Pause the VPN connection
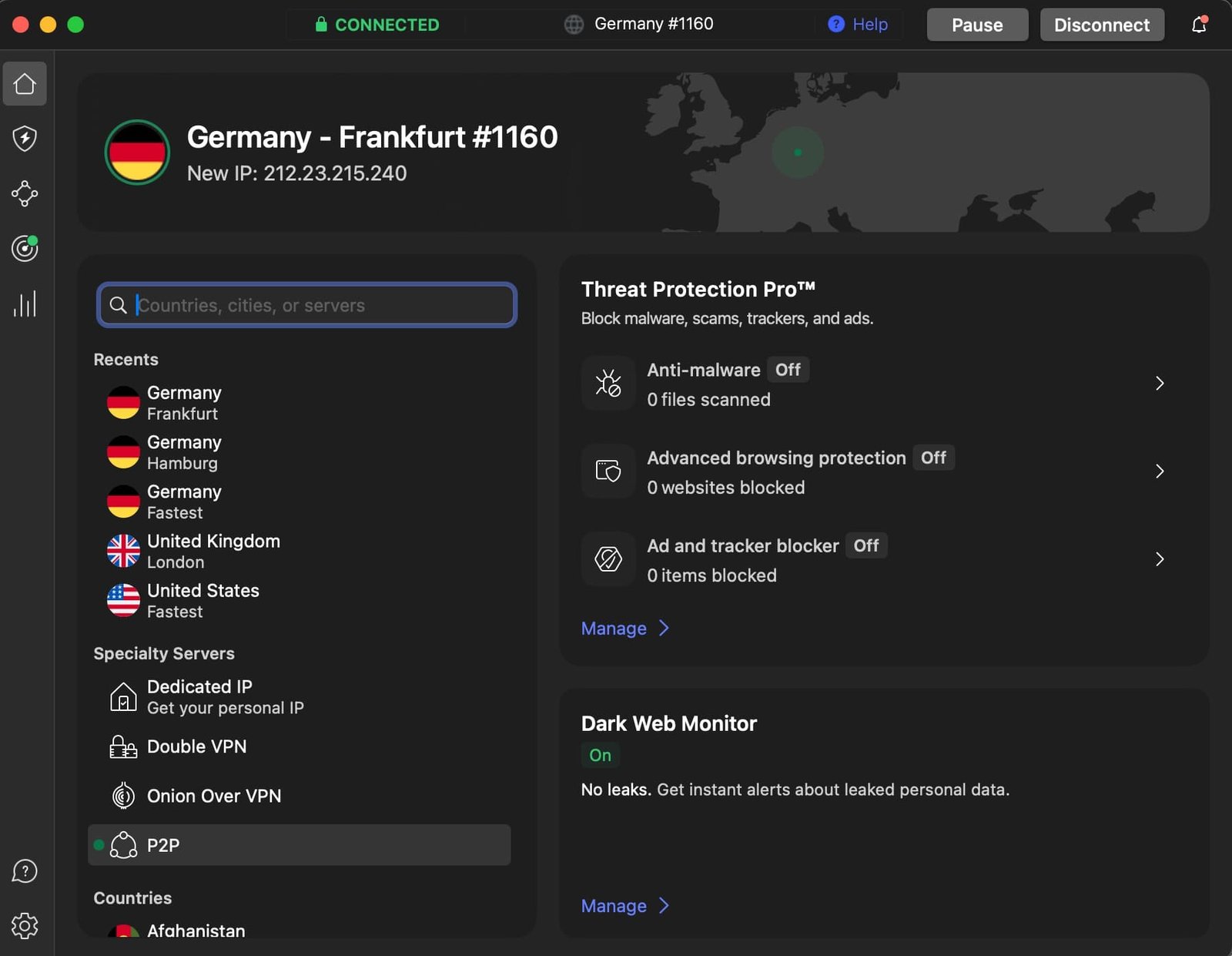1232x956 pixels. point(977,25)
